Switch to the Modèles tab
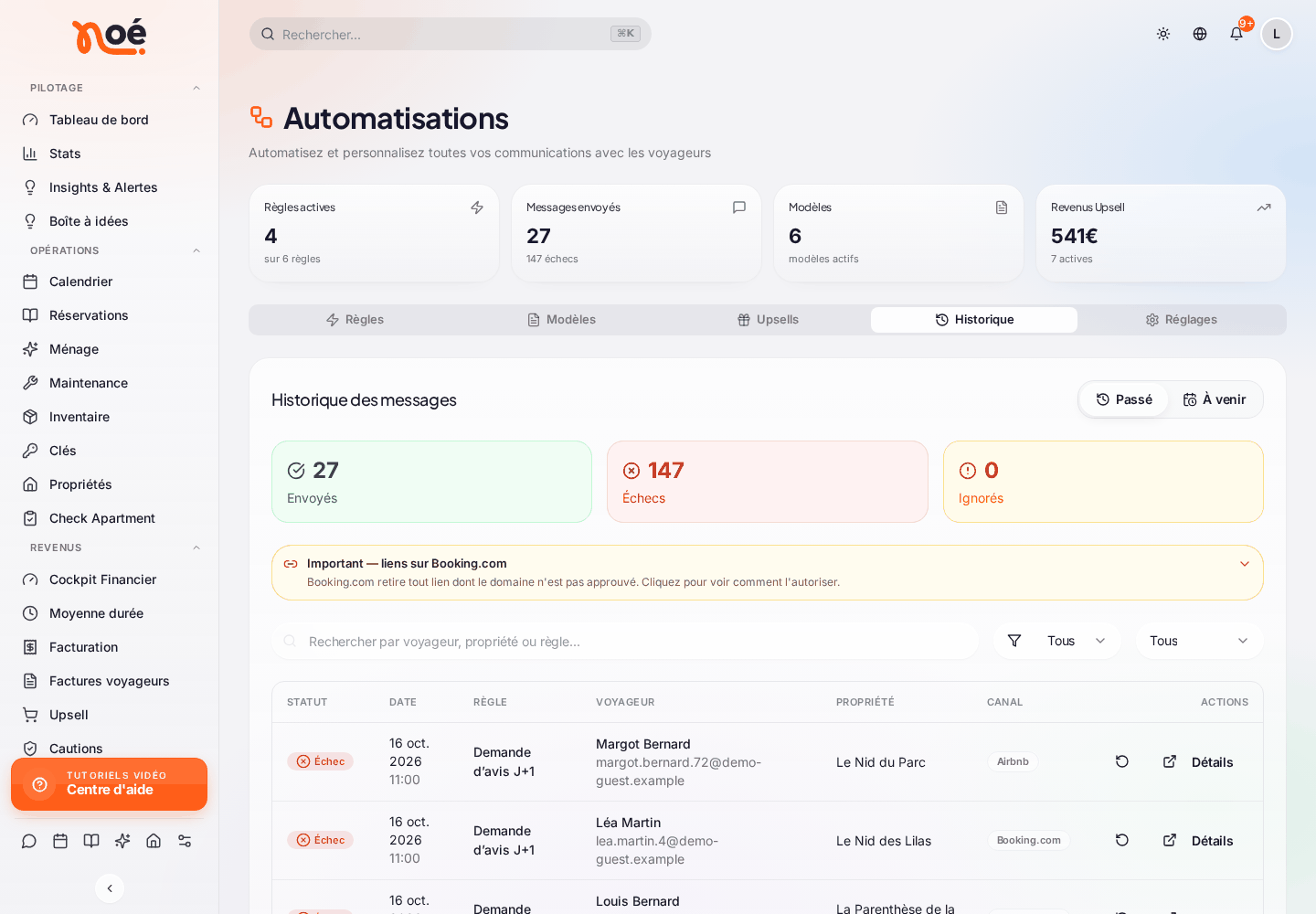Viewport: 1316px width, 914px height. [561, 320]
